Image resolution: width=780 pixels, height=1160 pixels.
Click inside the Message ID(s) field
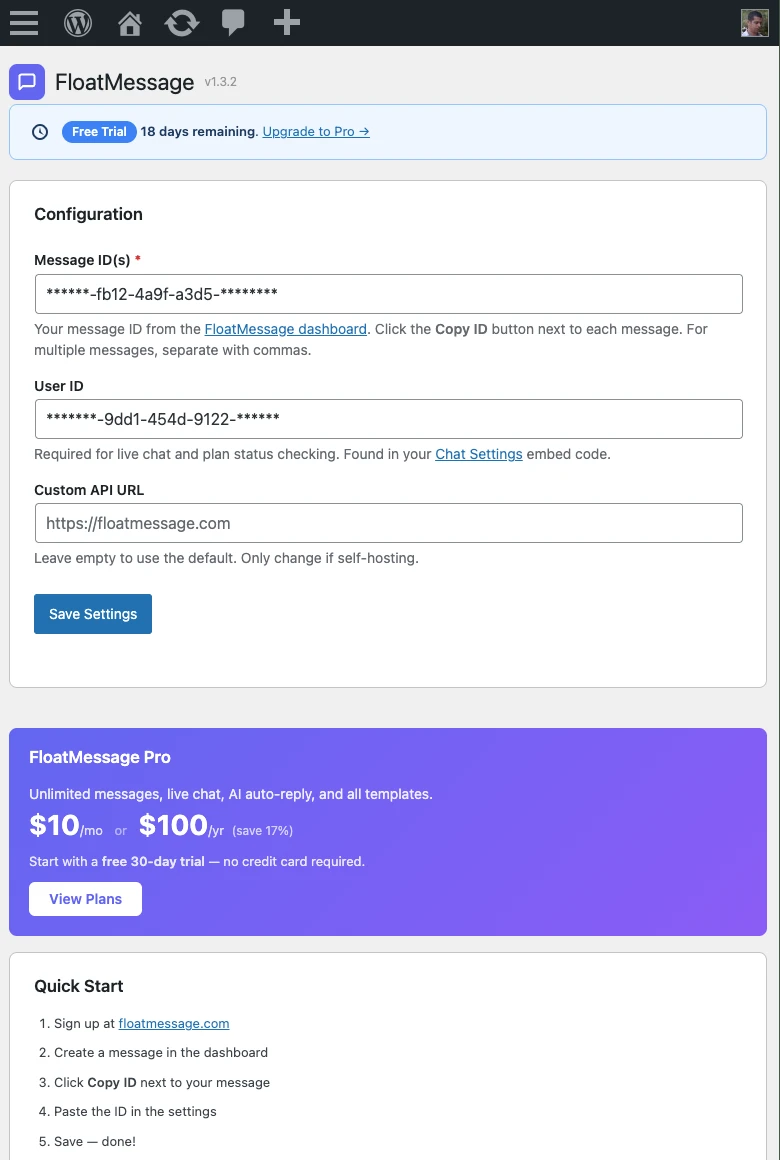coord(388,293)
